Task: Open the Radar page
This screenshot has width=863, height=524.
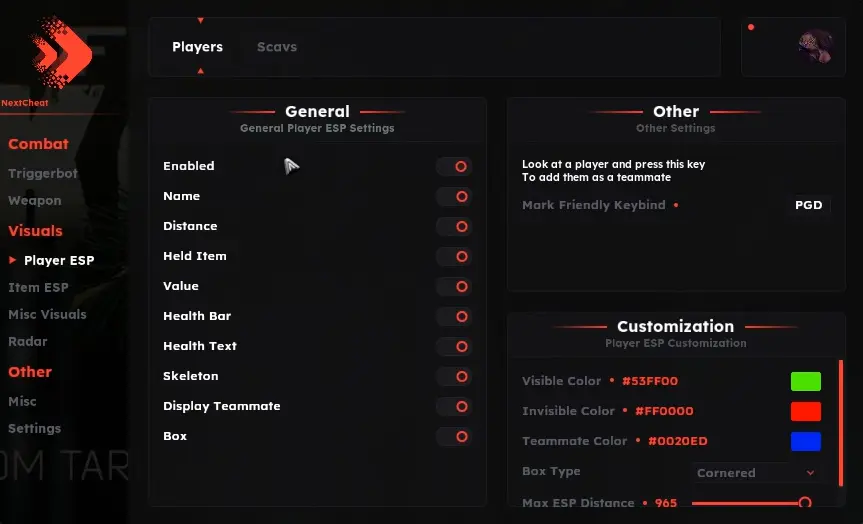Action: (28, 342)
